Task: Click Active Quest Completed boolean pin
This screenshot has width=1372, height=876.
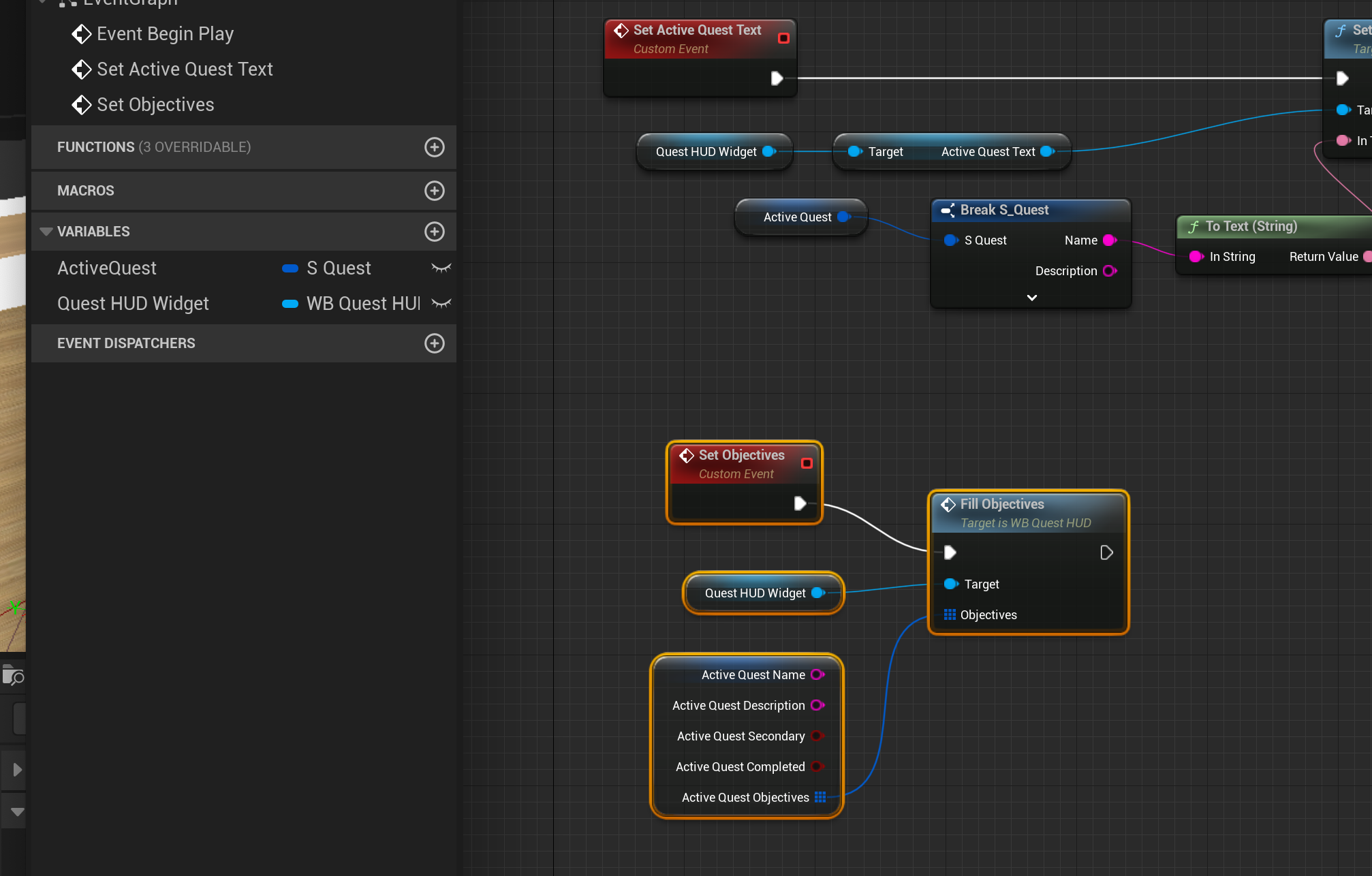Action: (x=817, y=767)
